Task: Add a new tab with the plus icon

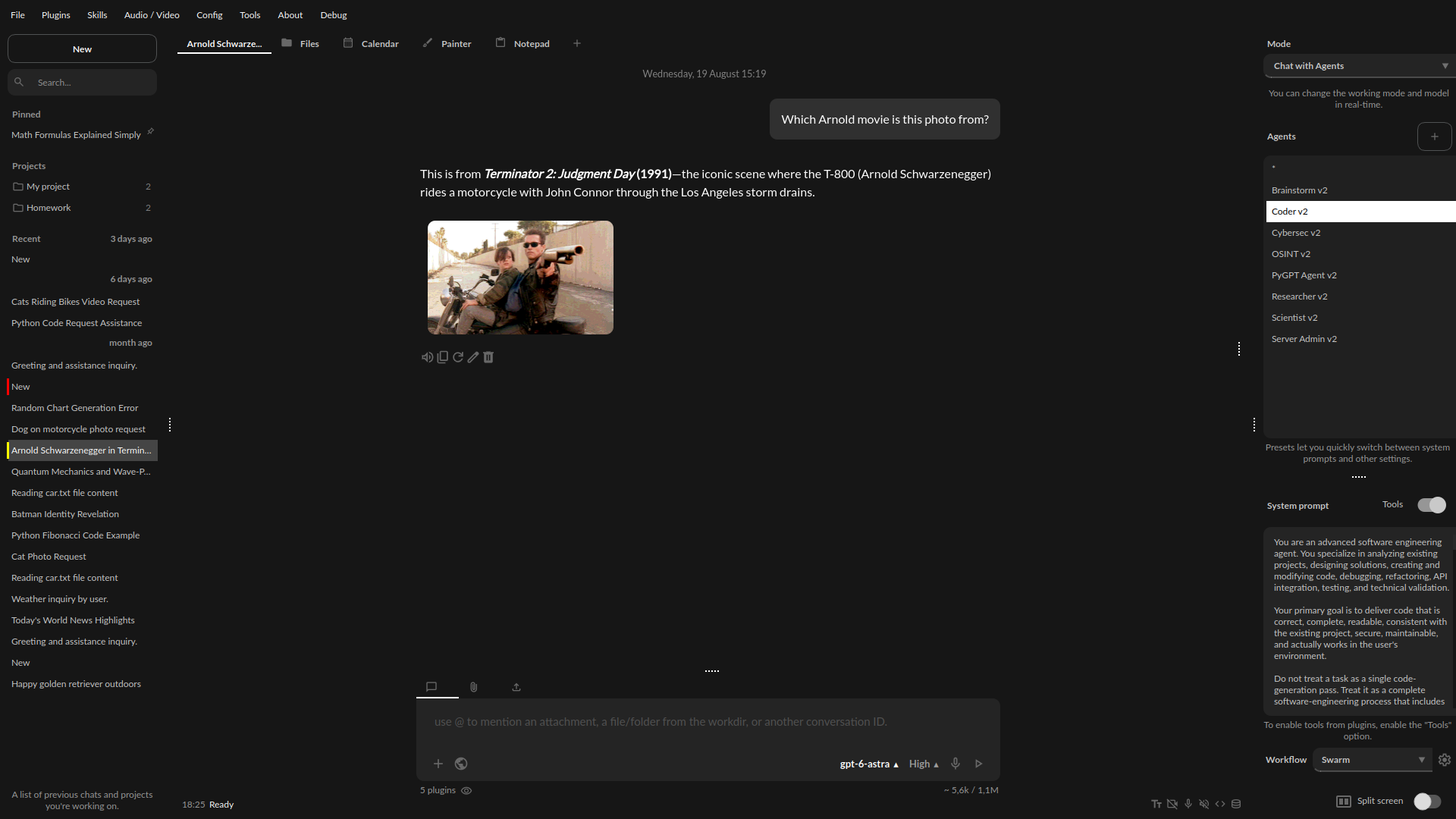Action: [x=577, y=43]
